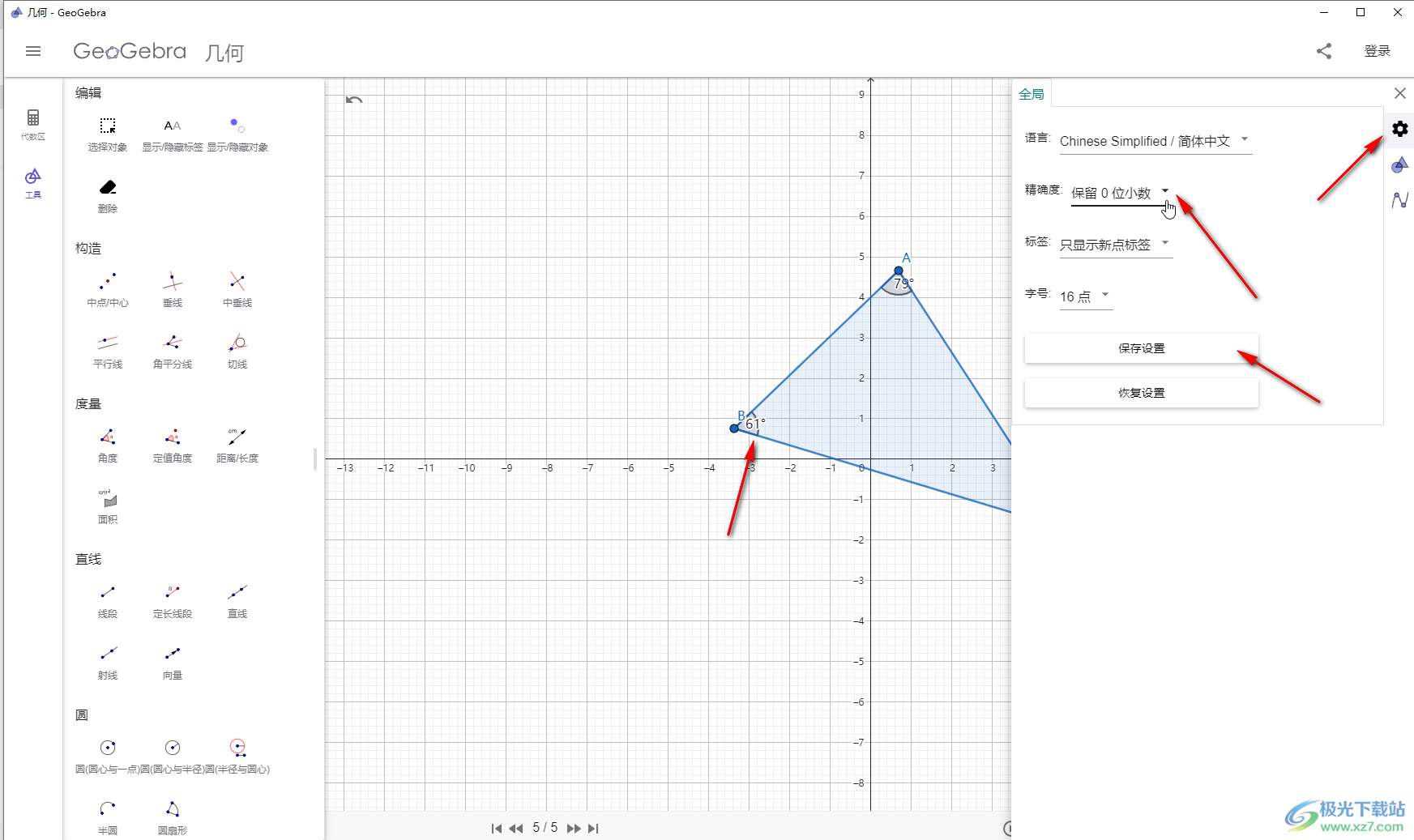Select the 切线 tangent tool
Image resolution: width=1414 pixels, height=840 pixels.
click(x=237, y=352)
